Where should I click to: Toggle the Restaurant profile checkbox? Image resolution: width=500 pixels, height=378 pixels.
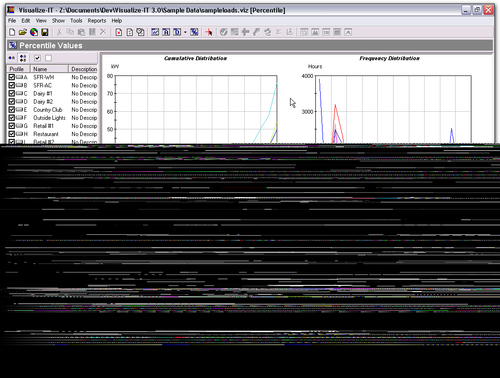pos(12,134)
